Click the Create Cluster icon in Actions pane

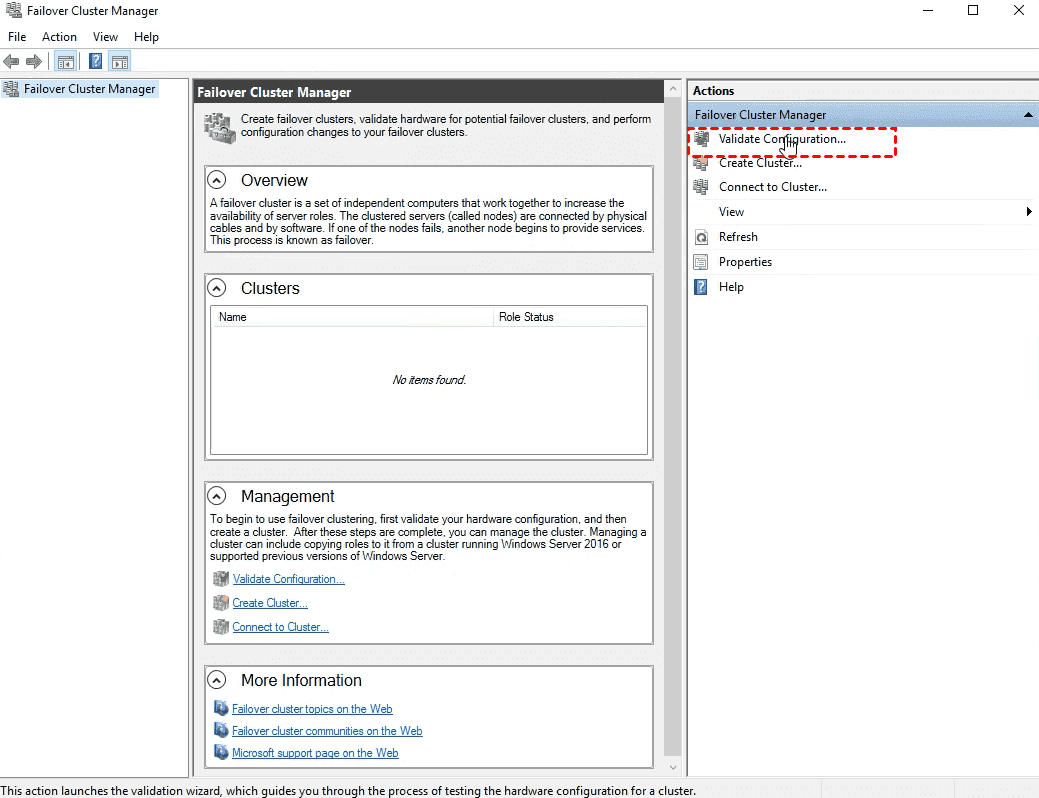click(701, 163)
